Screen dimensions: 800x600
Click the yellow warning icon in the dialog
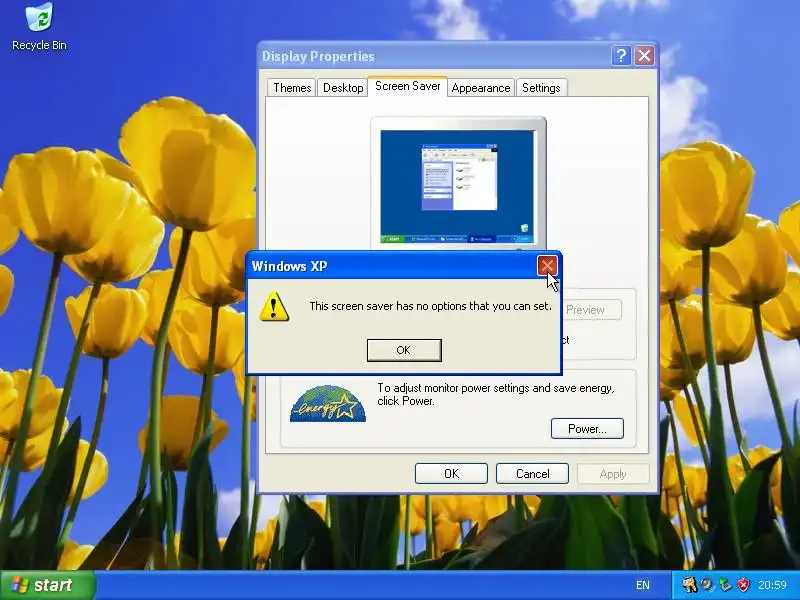[274, 307]
